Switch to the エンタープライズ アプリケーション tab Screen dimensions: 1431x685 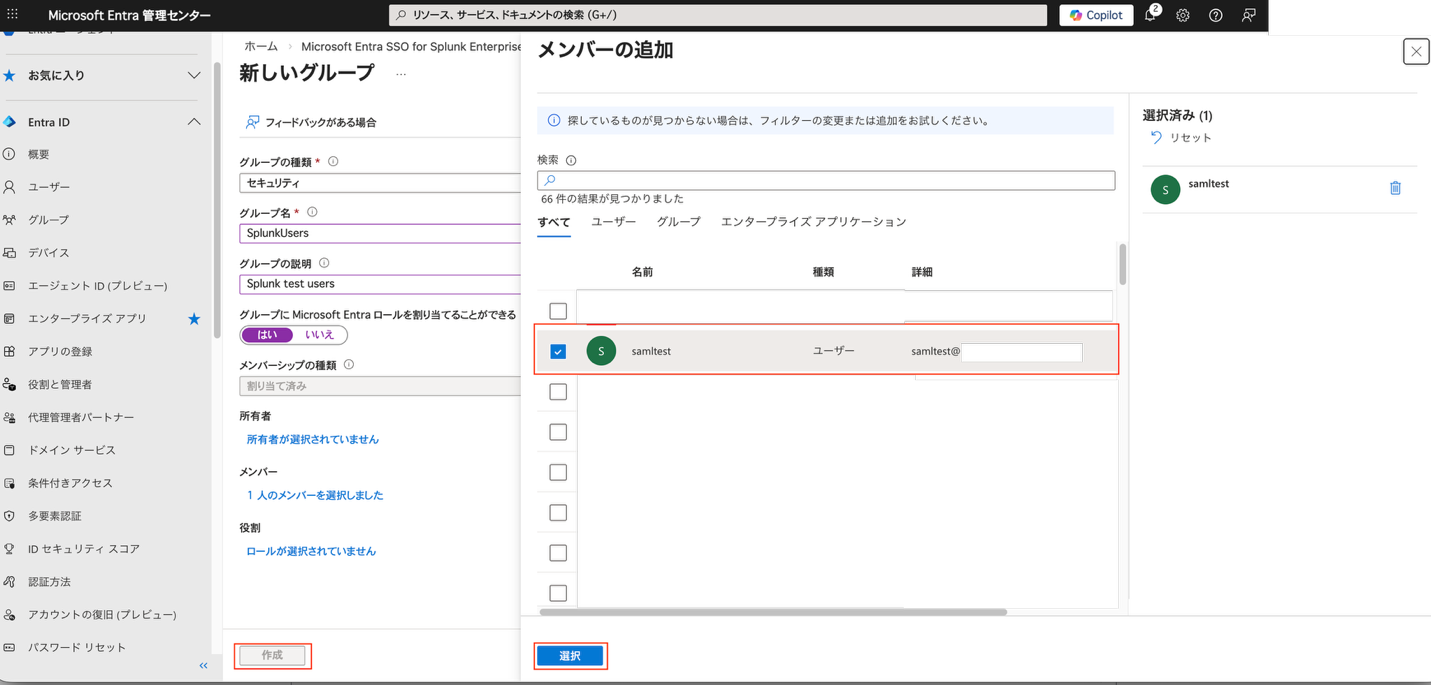pyautogui.click(x=815, y=221)
